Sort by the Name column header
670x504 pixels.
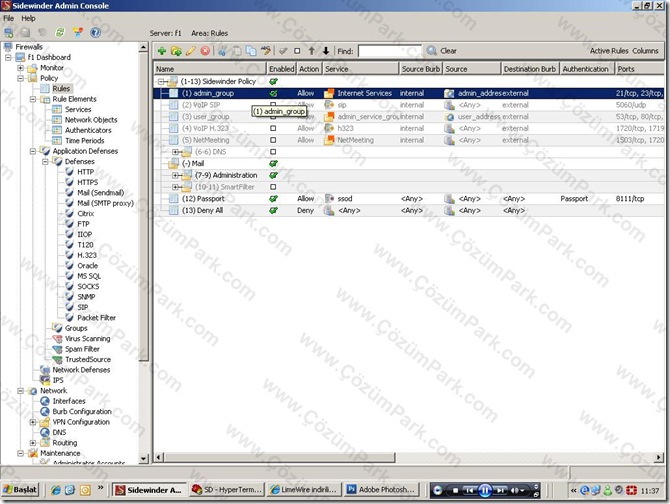tap(210, 69)
